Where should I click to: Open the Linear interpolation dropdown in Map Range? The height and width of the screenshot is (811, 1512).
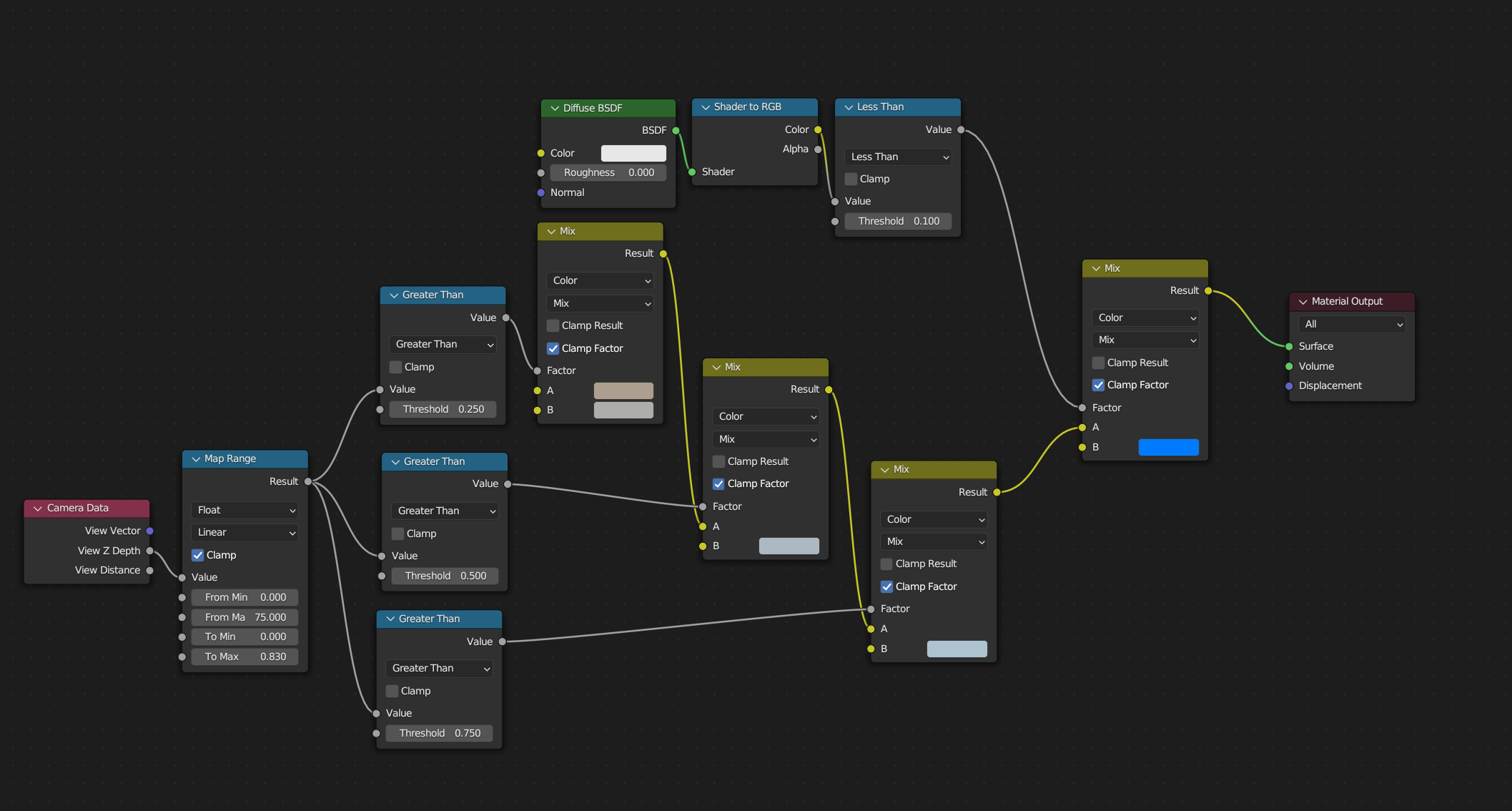point(244,532)
